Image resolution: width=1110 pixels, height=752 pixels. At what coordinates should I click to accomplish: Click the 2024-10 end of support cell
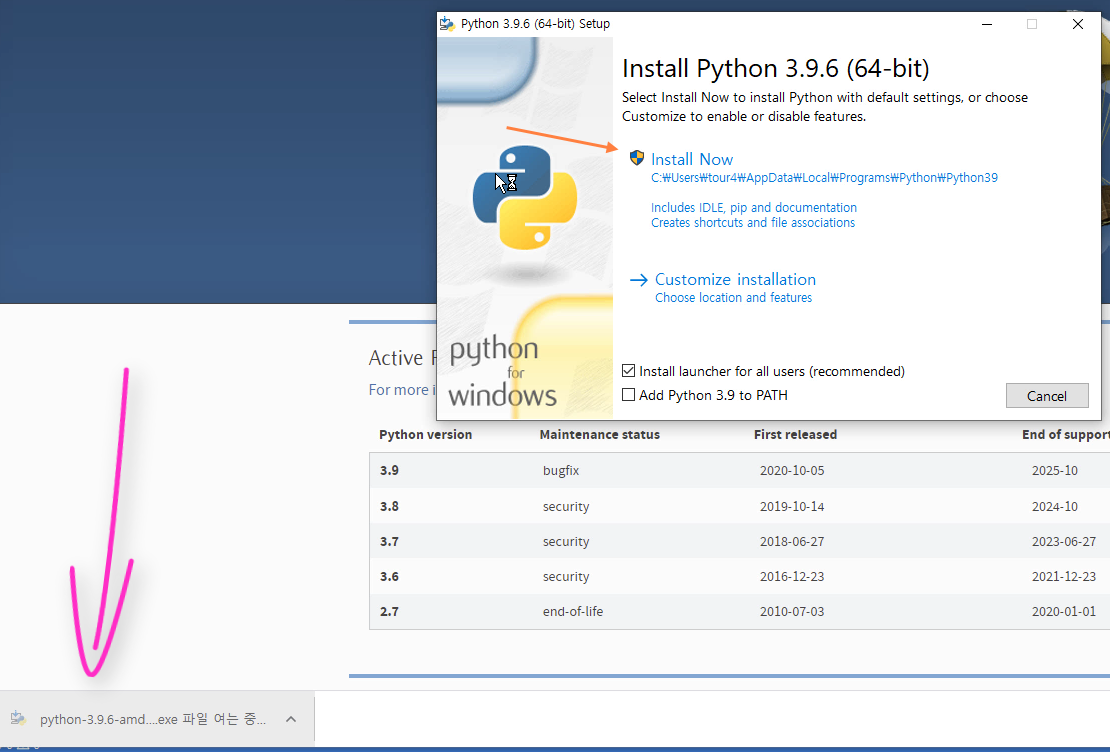tap(1055, 506)
